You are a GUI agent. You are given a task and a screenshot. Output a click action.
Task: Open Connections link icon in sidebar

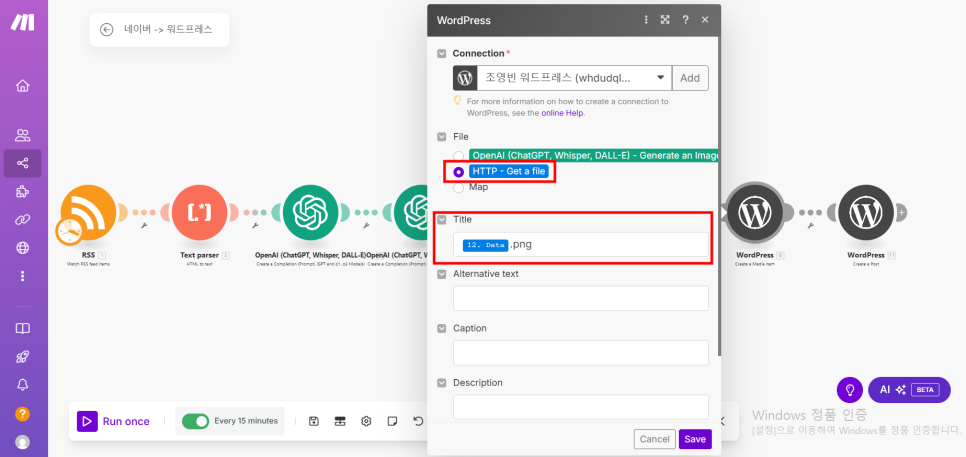pyautogui.click(x=23, y=220)
